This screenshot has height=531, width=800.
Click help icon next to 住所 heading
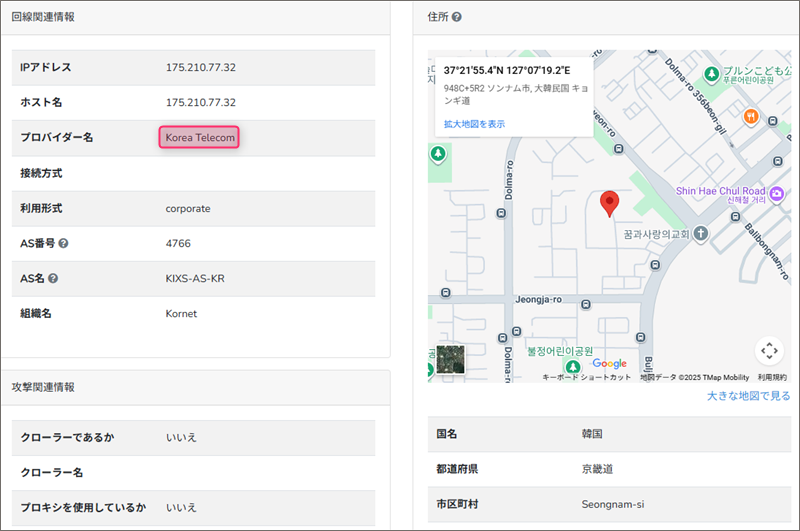coord(457,17)
